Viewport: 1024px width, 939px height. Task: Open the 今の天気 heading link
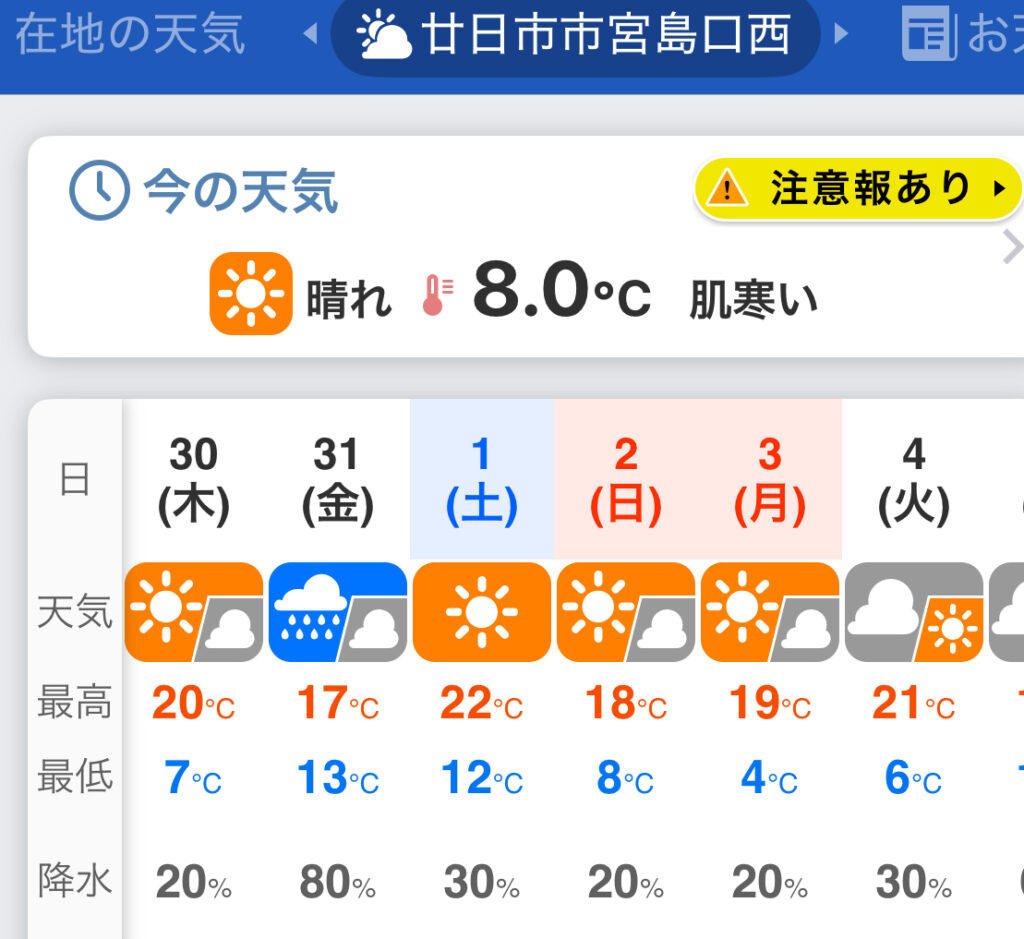(x=240, y=190)
